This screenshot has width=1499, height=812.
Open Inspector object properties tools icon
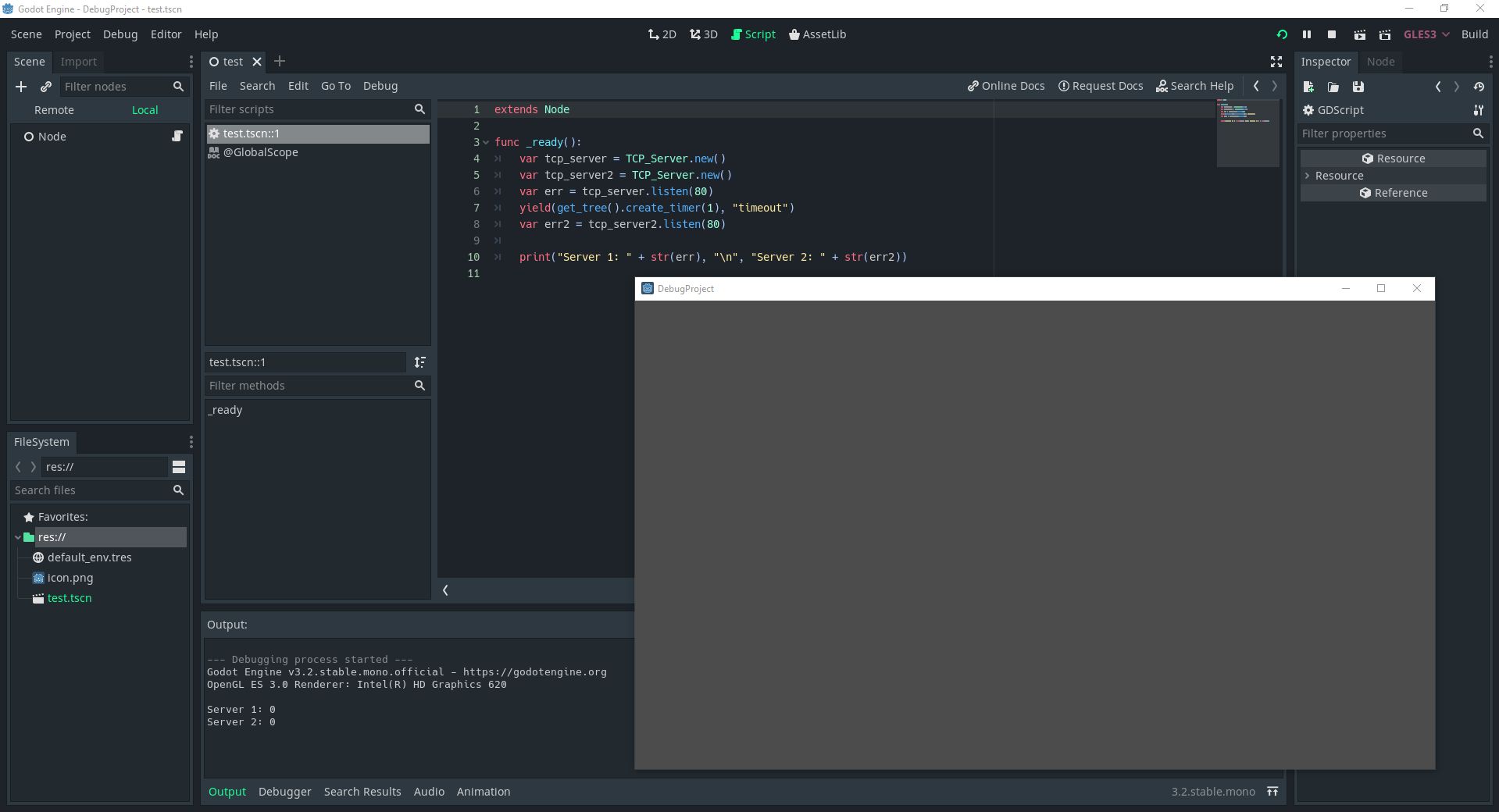pyautogui.click(x=1479, y=110)
